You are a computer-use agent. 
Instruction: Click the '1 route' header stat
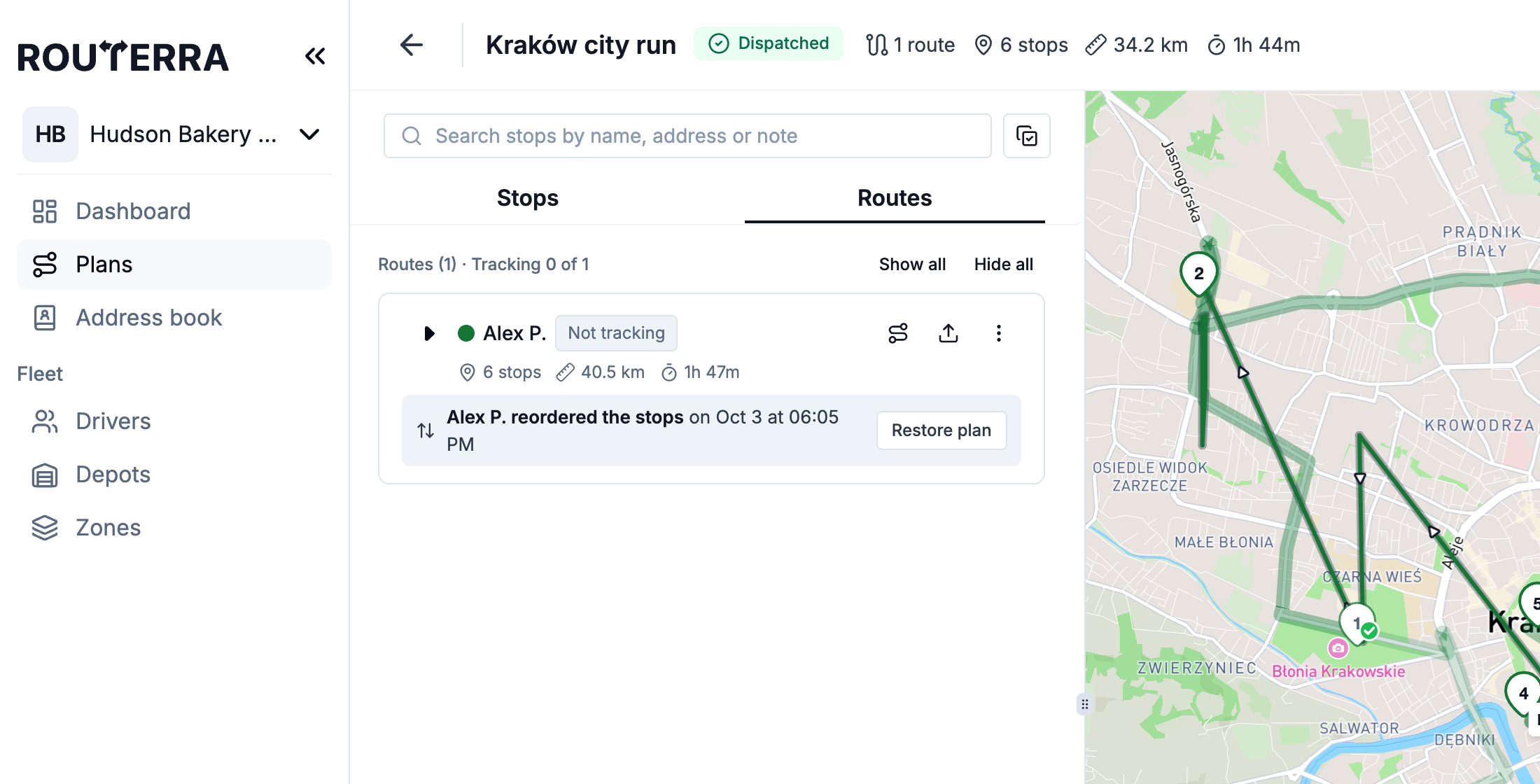point(911,45)
